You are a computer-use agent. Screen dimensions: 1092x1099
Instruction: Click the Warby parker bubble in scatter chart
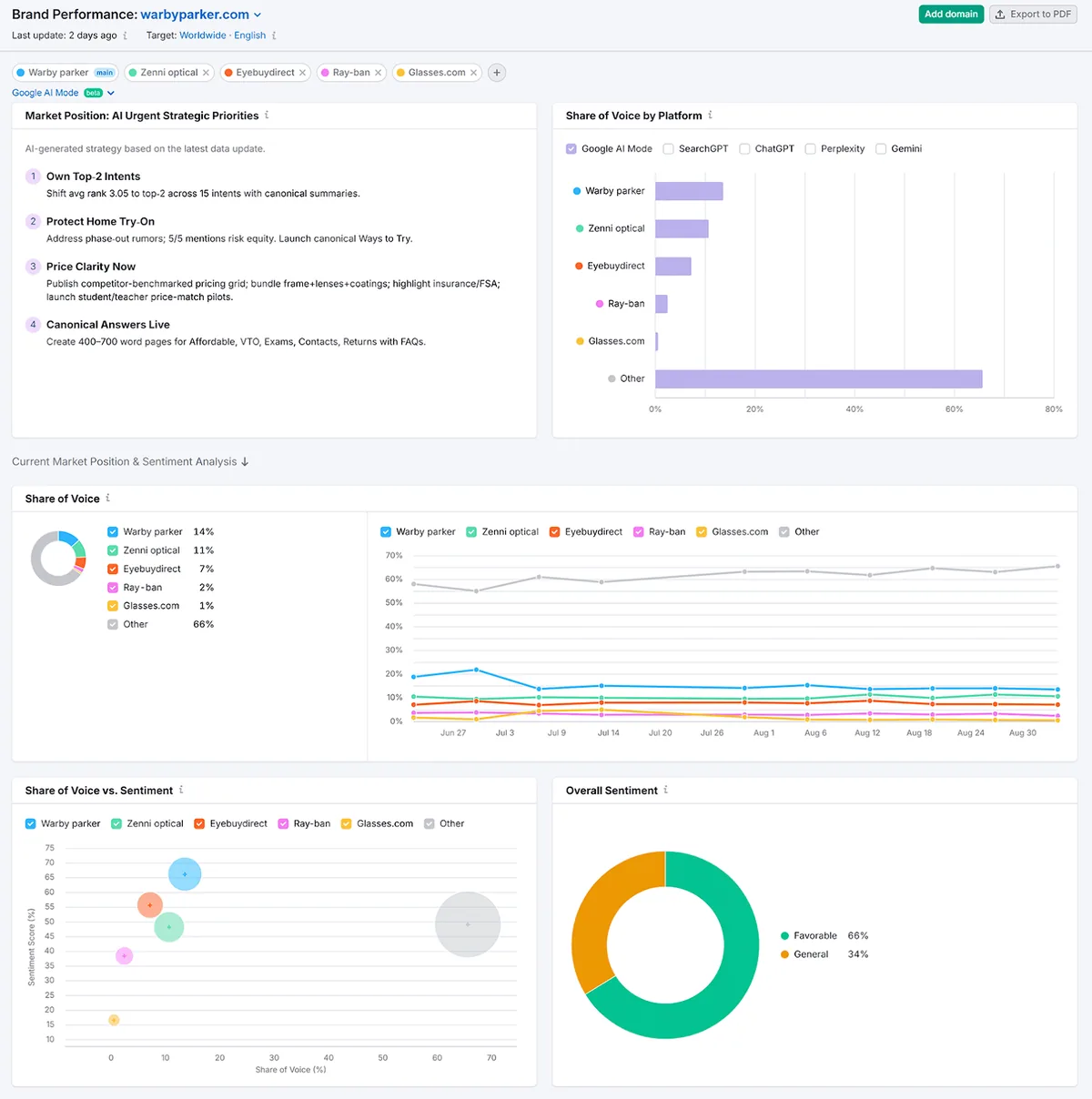coord(185,874)
